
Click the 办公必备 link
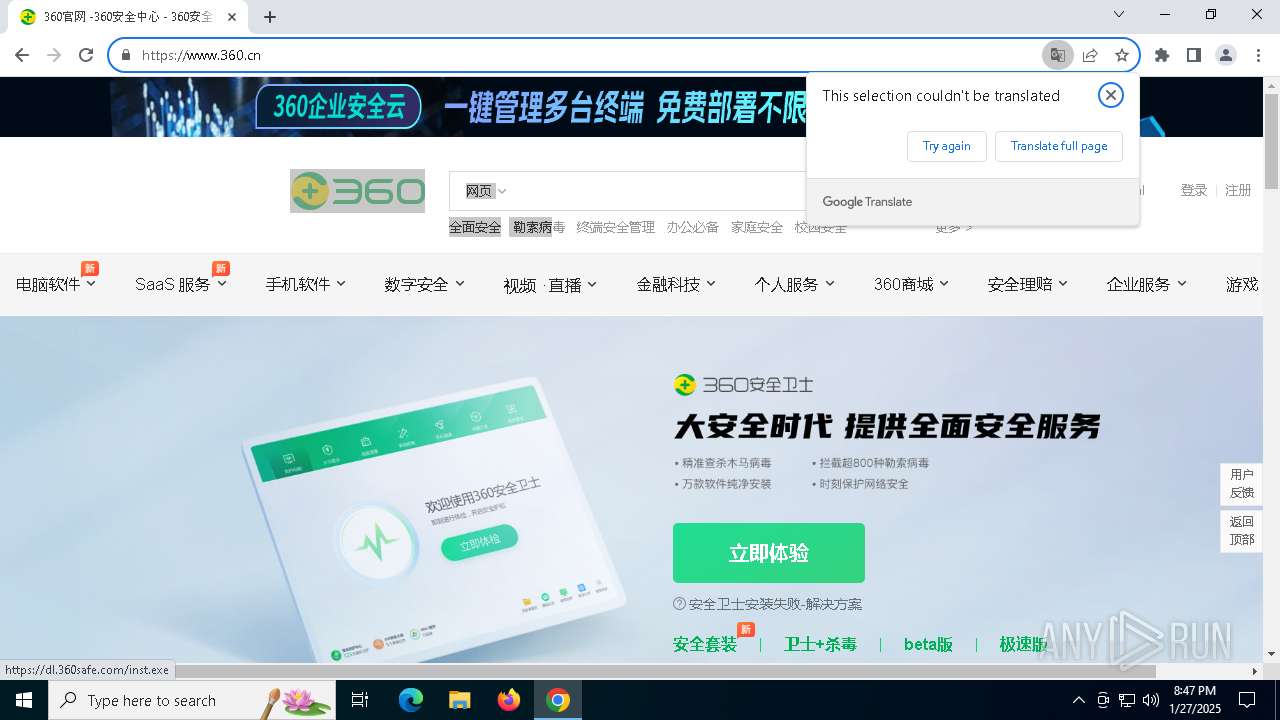click(693, 227)
